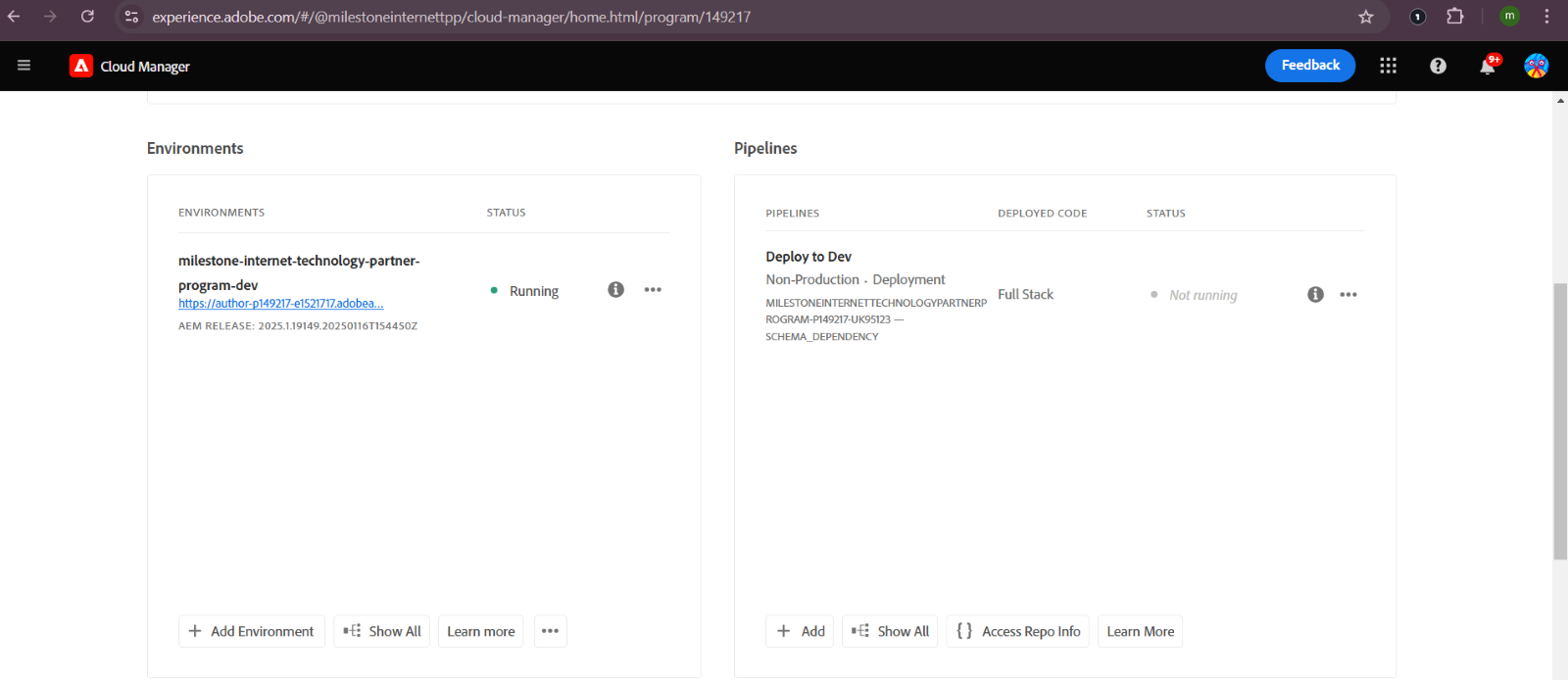Viewport: 1568px width, 680px height.
Task: Bookmark this page with star icon
Action: (1366, 17)
